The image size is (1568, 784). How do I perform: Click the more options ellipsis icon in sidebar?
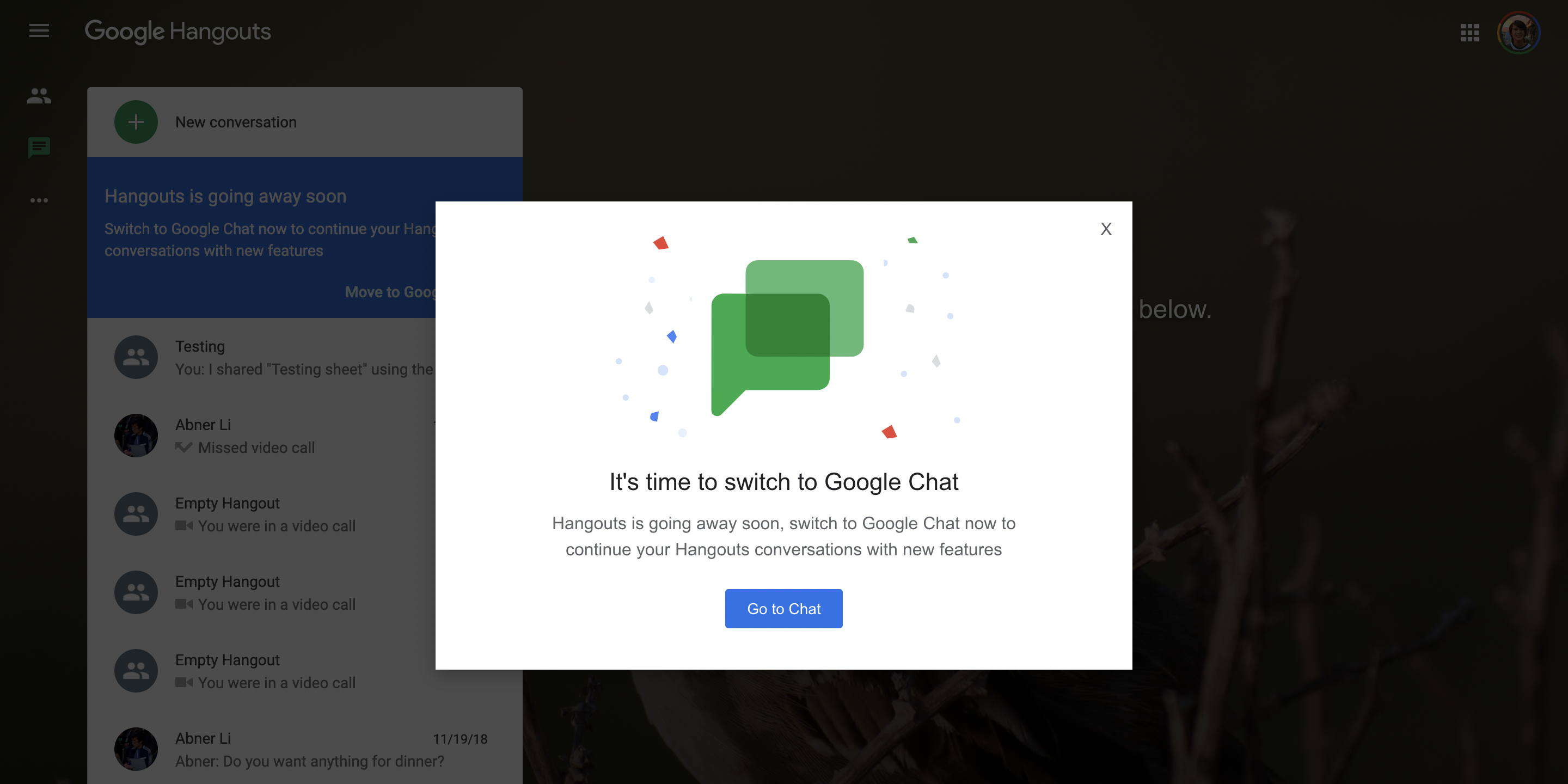coord(39,197)
